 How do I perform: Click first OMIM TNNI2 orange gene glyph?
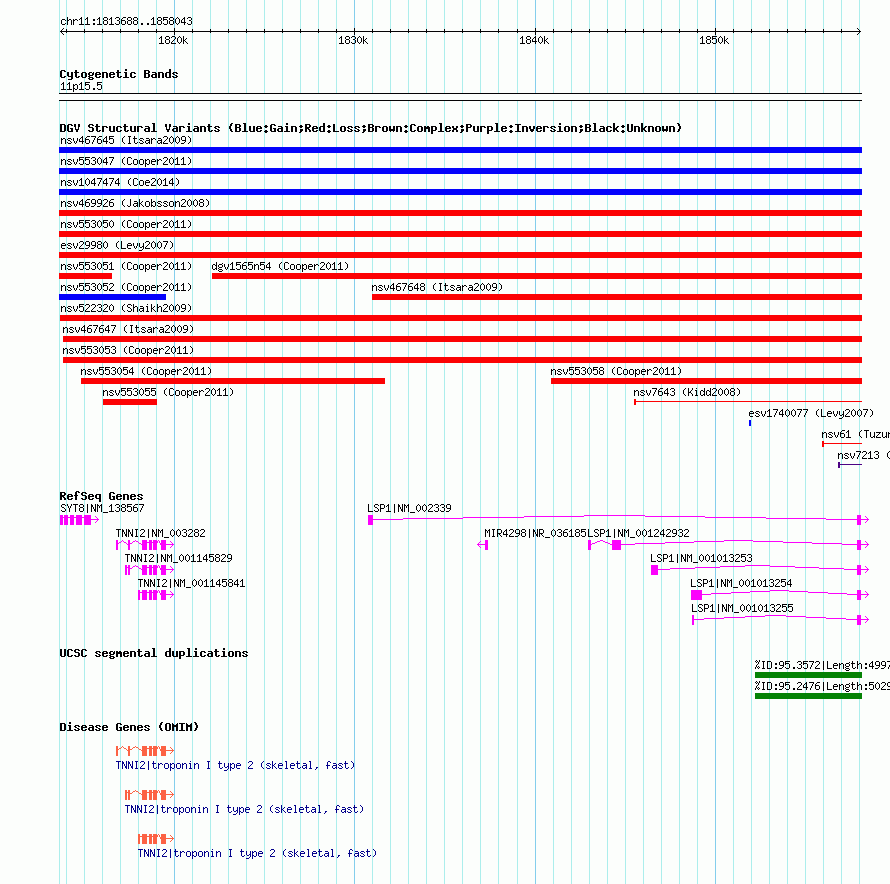(x=145, y=751)
